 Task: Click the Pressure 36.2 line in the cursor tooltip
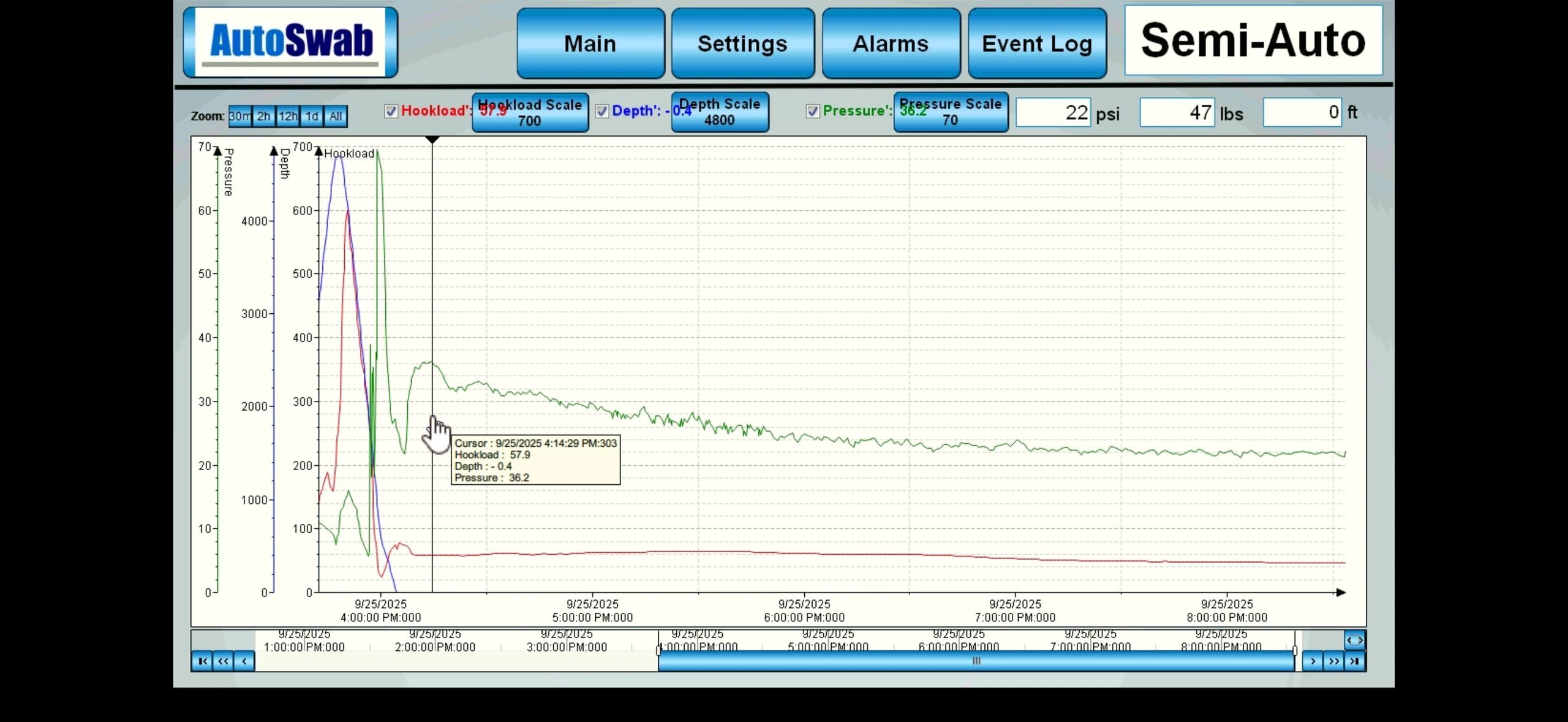[x=492, y=477]
